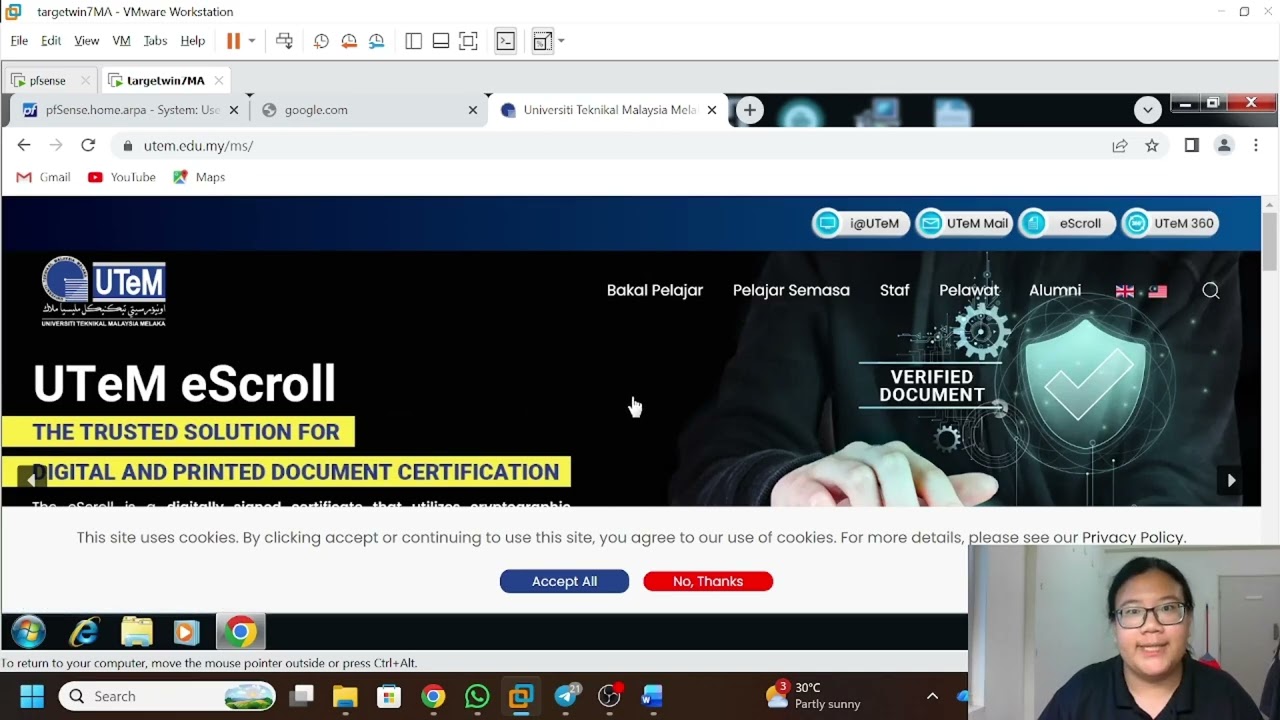This screenshot has height=720, width=1280.
Task: Open Pelajar Semasa menu item
Action: (791, 290)
